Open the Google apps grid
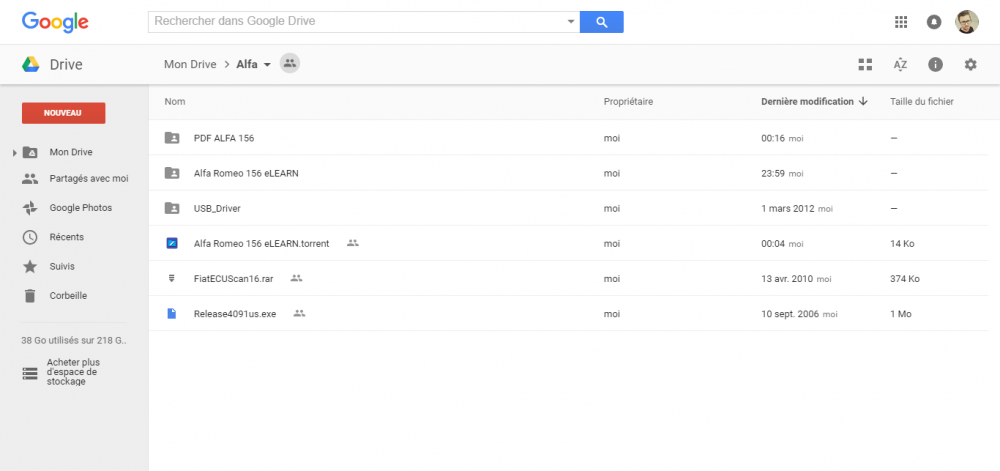This screenshot has width=1000, height=471. pyautogui.click(x=901, y=22)
